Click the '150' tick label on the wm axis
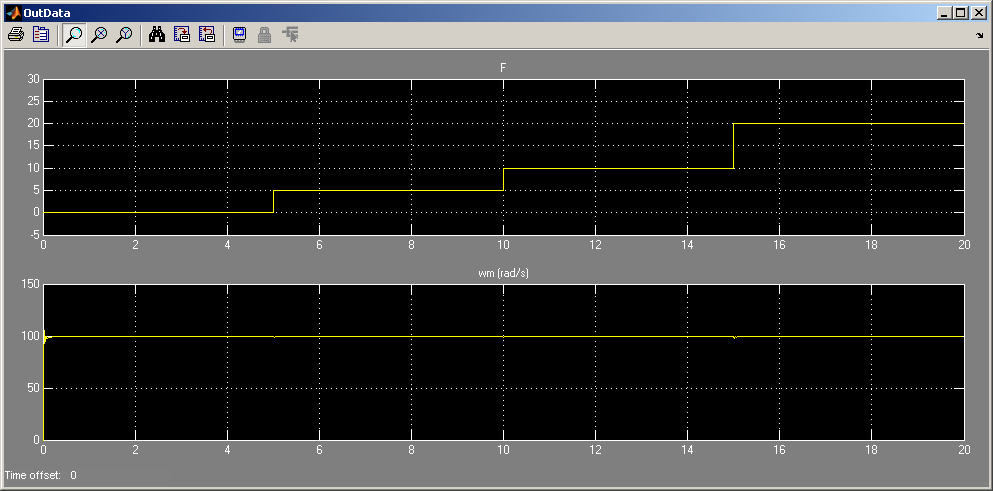Viewport: 993px width, 491px height. [x=31, y=286]
